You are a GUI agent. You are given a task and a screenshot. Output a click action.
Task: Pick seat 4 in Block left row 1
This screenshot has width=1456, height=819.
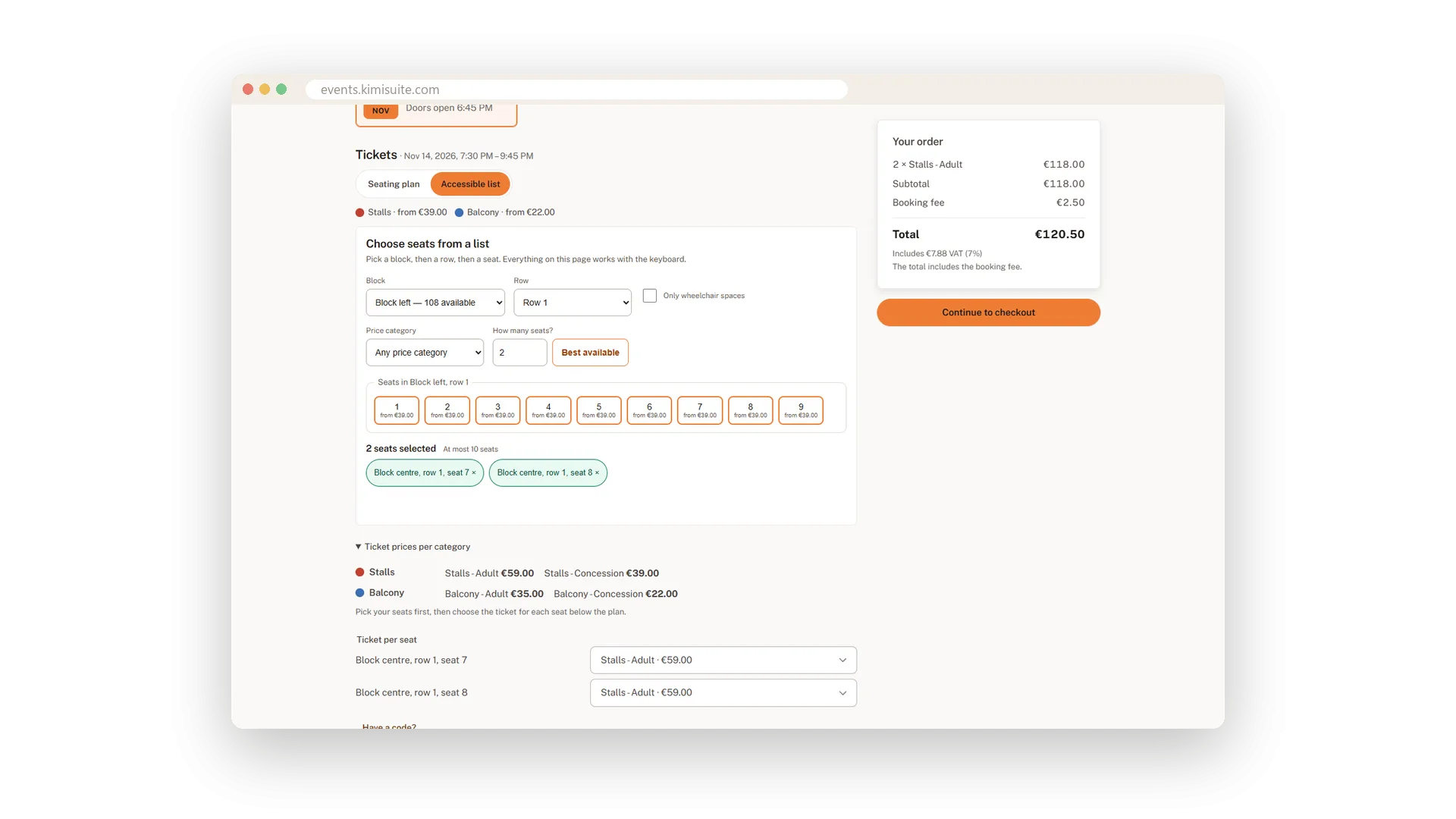(x=548, y=410)
